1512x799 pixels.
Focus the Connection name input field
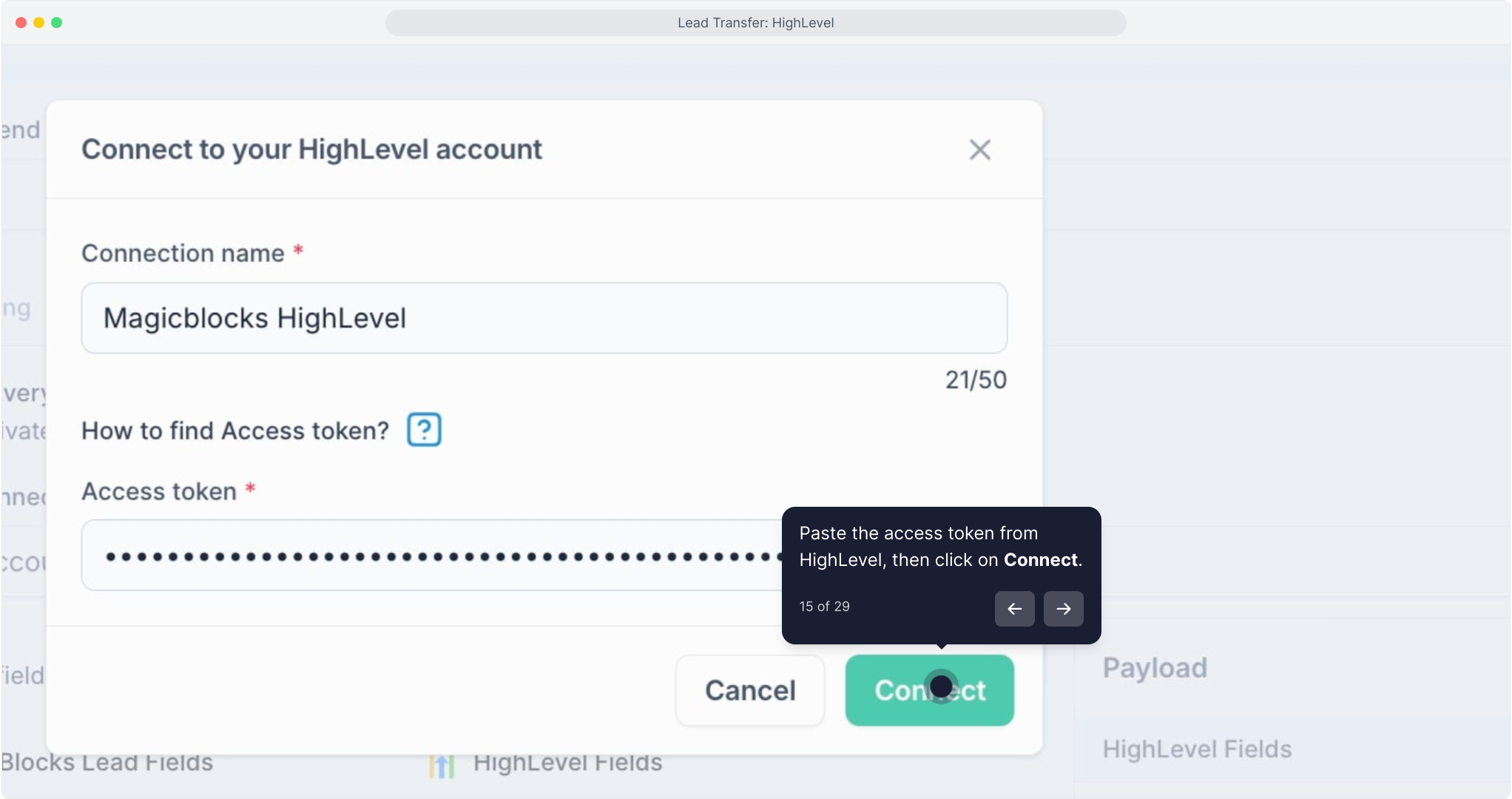click(x=544, y=318)
